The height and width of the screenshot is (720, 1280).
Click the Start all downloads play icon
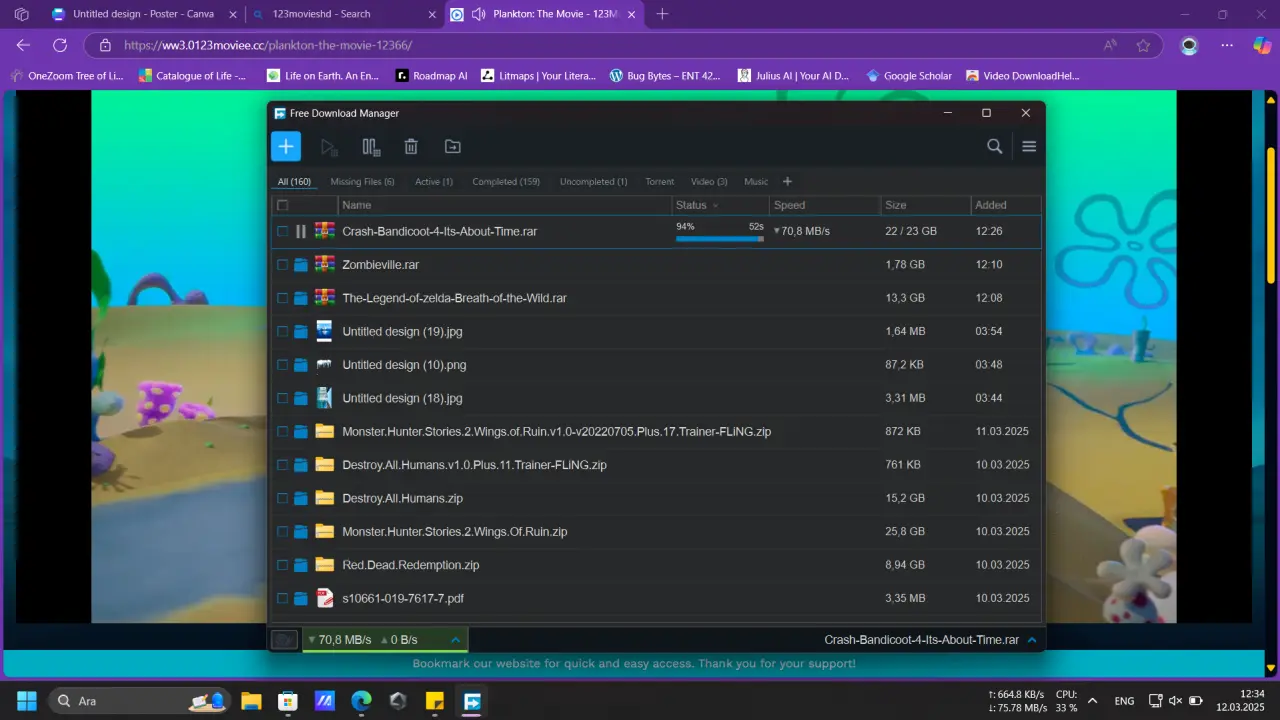point(329,147)
